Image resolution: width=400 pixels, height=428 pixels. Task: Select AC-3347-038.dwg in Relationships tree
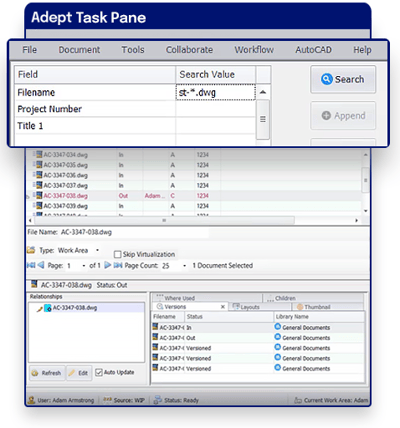(x=75, y=308)
